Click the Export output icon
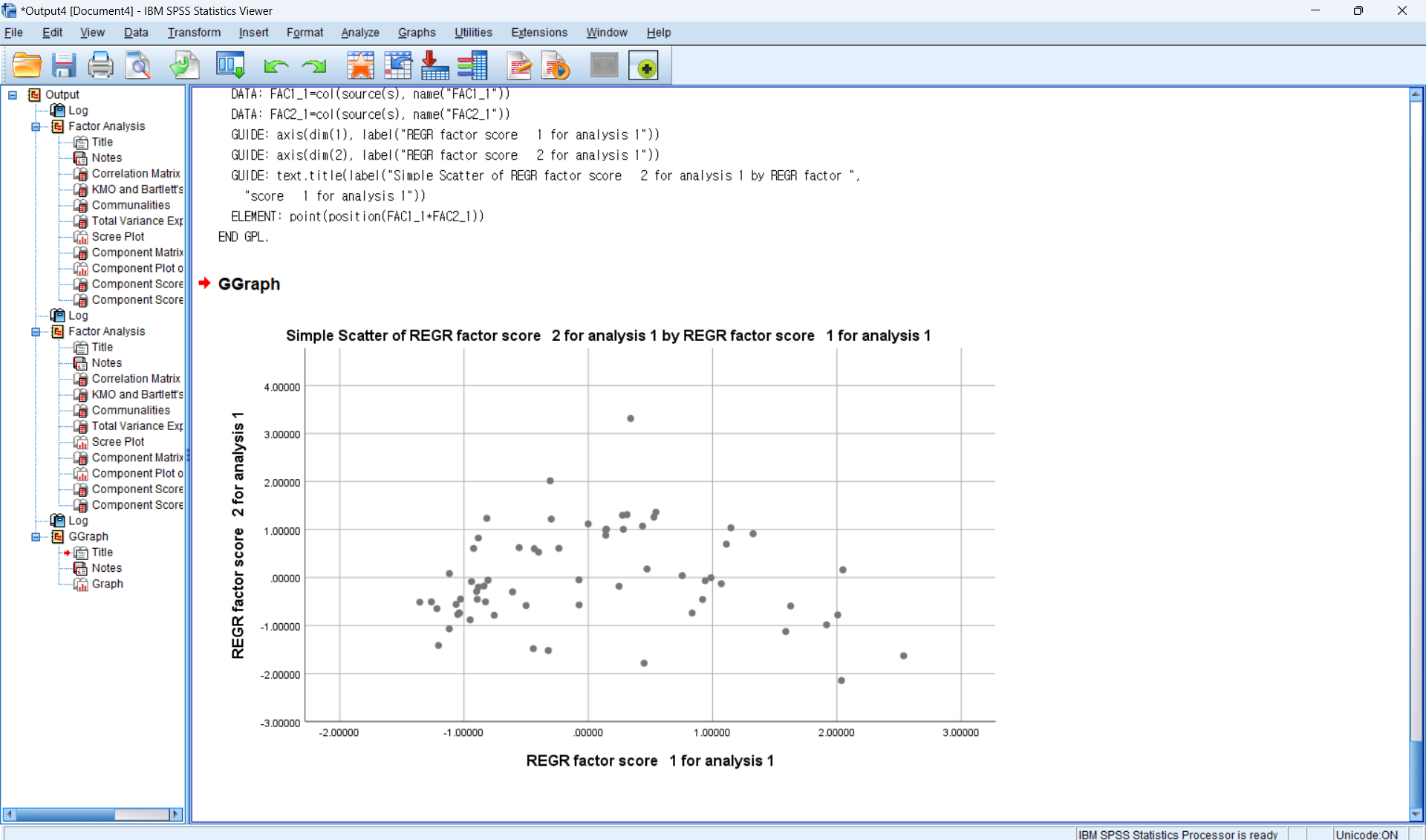The width and height of the screenshot is (1426, 840). [184, 65]
